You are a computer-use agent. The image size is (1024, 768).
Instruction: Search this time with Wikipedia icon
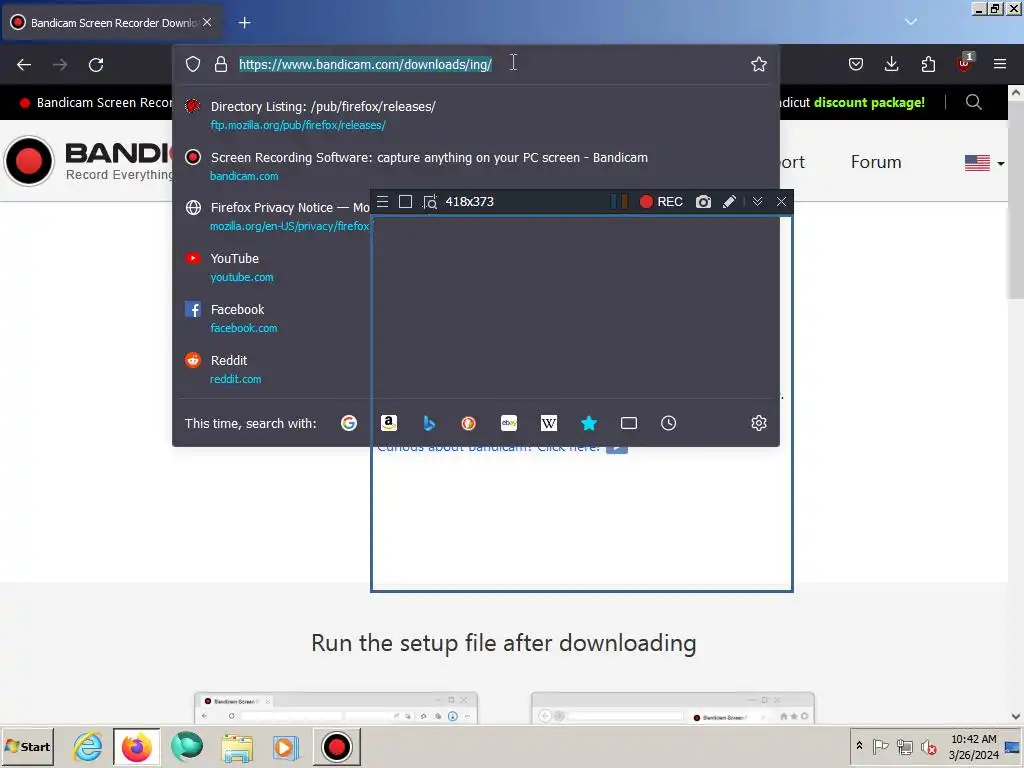click(x=549, y=423)
